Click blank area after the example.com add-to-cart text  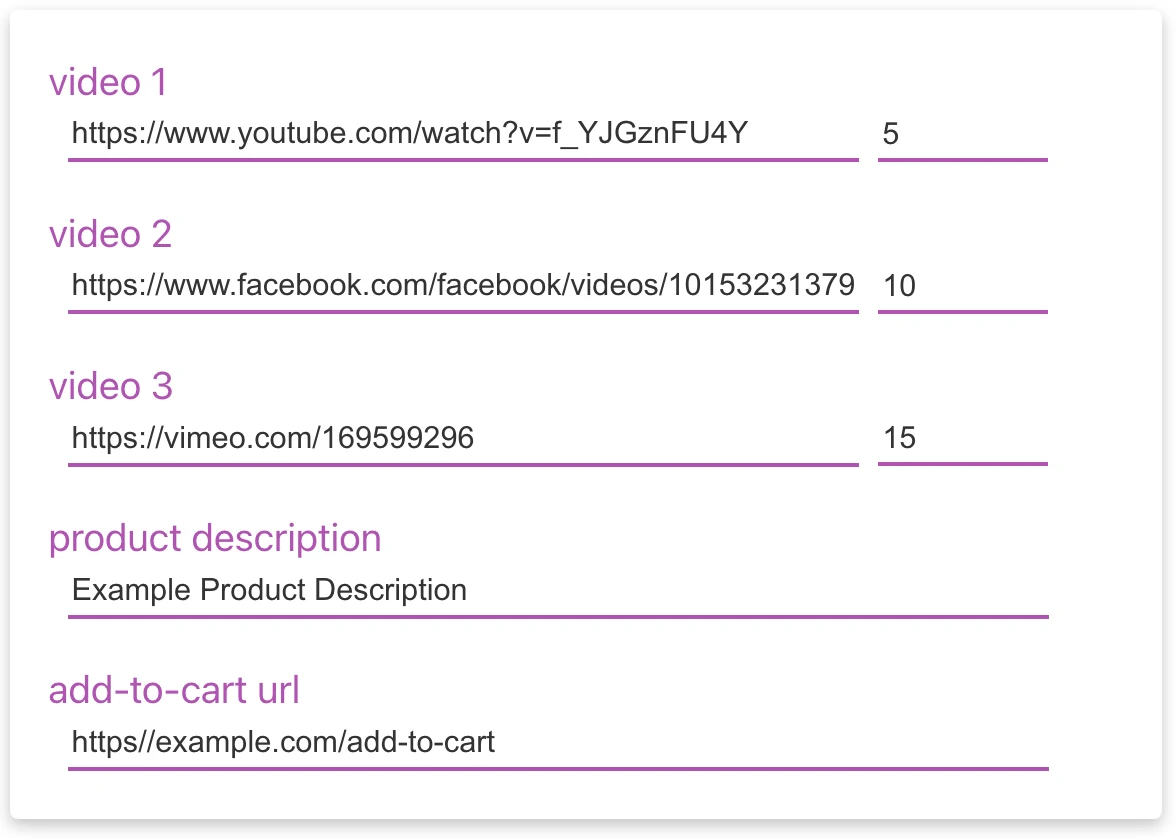click(x=770, y=742)
